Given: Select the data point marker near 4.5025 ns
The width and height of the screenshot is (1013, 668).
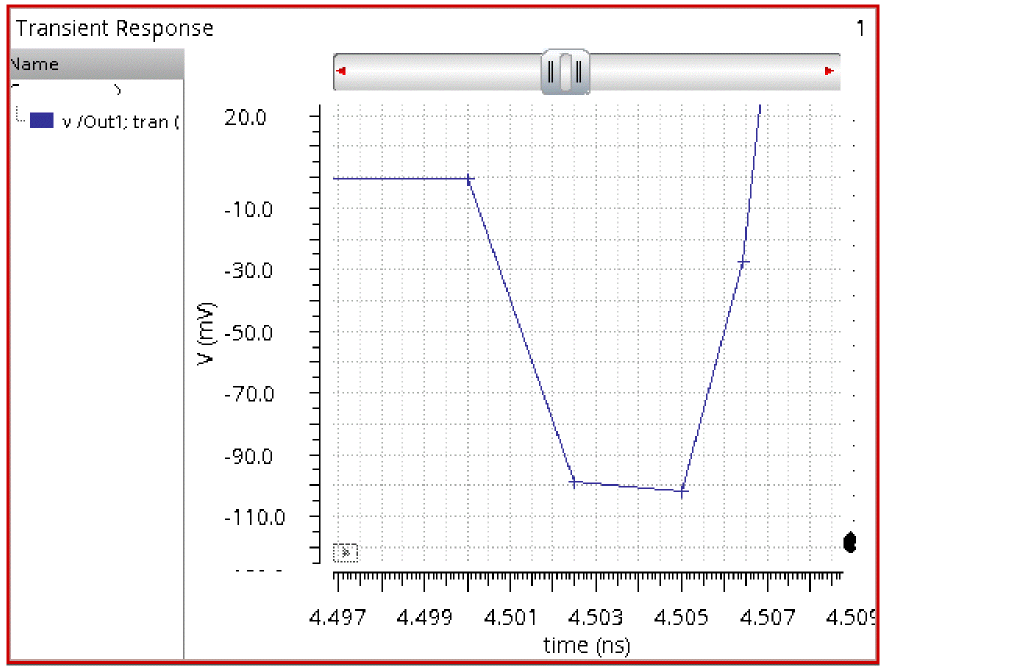Looking at the screenshot, I should pos(573,482).
